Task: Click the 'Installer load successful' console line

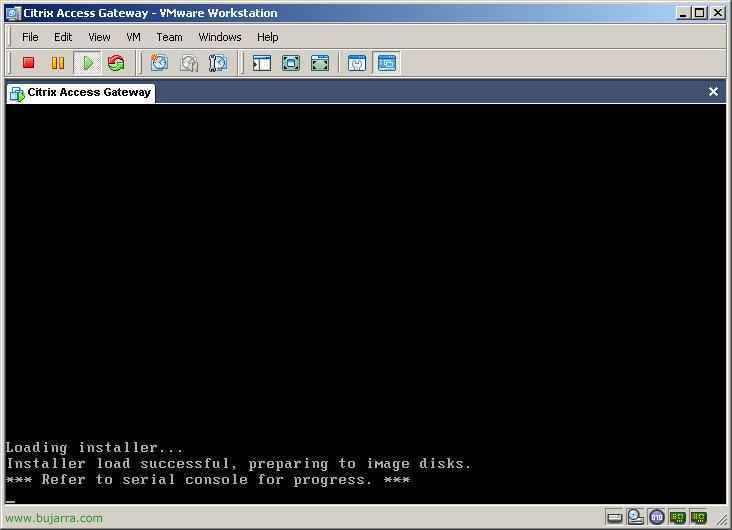Action: click(239, 464)
